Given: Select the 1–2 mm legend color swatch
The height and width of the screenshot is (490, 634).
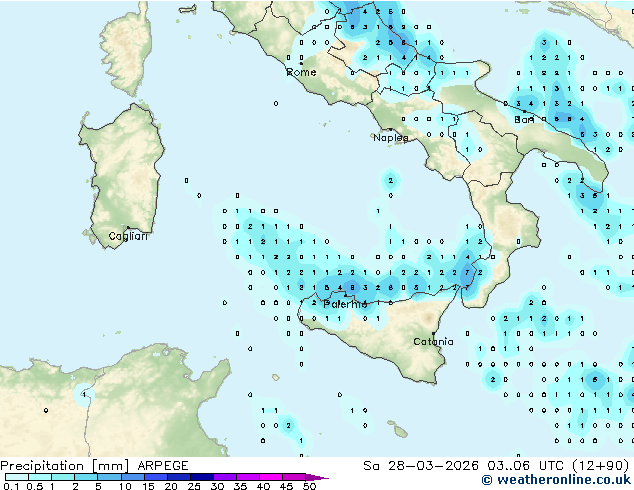Looking at the screenshot, I should (x=63, y=477).
